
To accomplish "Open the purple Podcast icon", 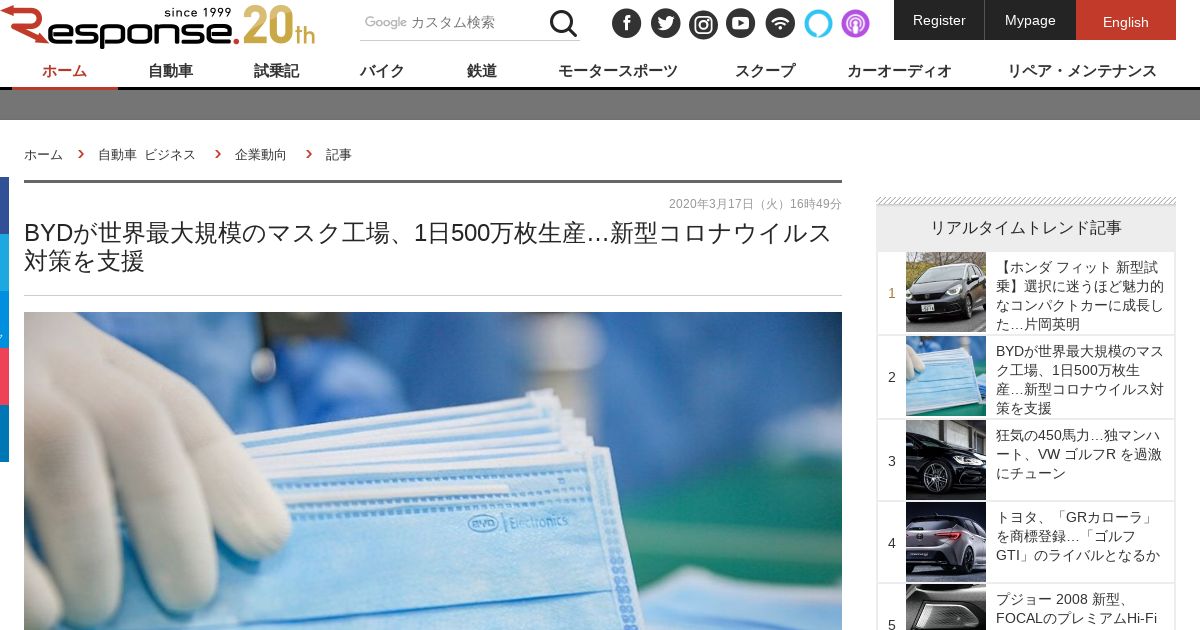I will 856,23.
